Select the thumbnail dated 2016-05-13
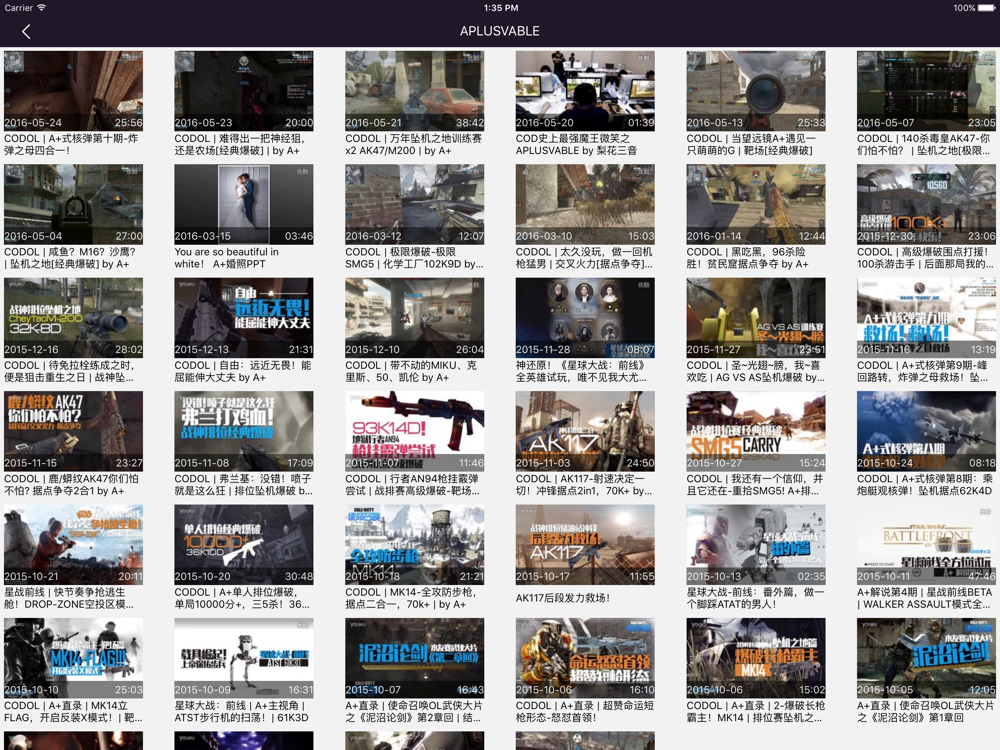The width and height of the screenshot is (1000, 750). coord(756,91)
